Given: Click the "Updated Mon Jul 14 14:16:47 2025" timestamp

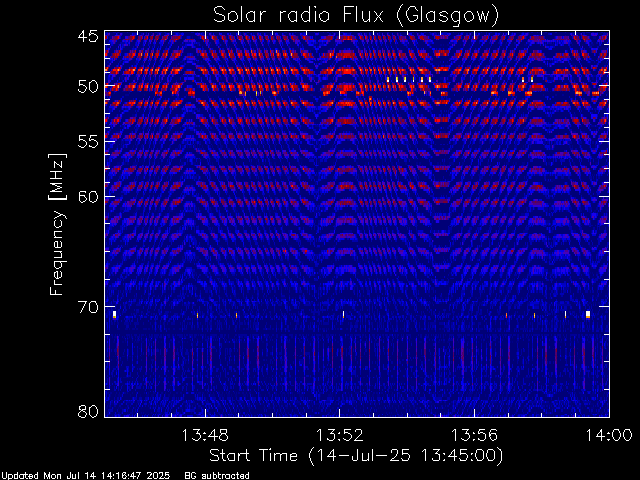Looking at the screenshot, I should coord(85,476).
